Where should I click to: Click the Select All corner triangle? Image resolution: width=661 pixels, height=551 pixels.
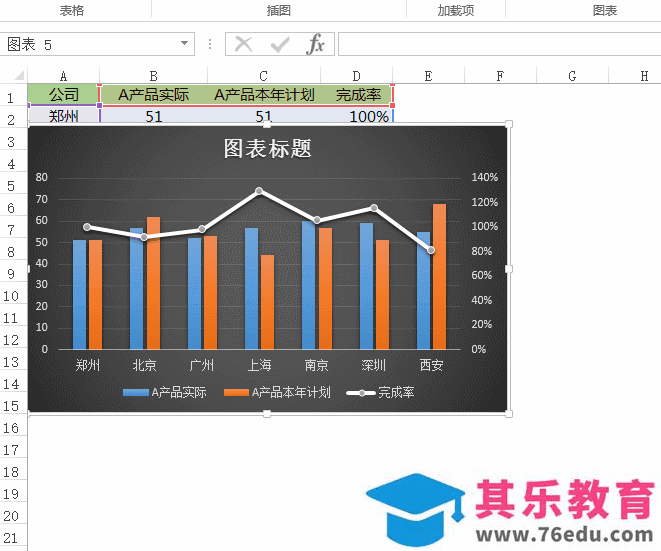[x=19, y=76]
